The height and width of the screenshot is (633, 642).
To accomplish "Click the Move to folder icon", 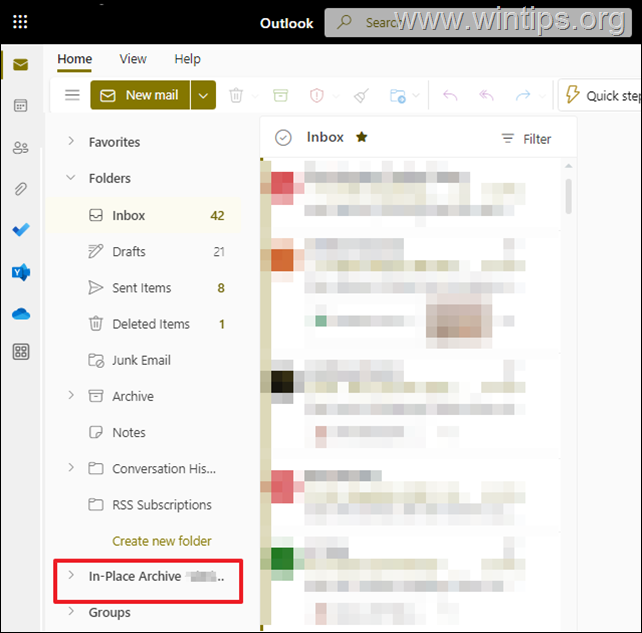I will point(398,96).
